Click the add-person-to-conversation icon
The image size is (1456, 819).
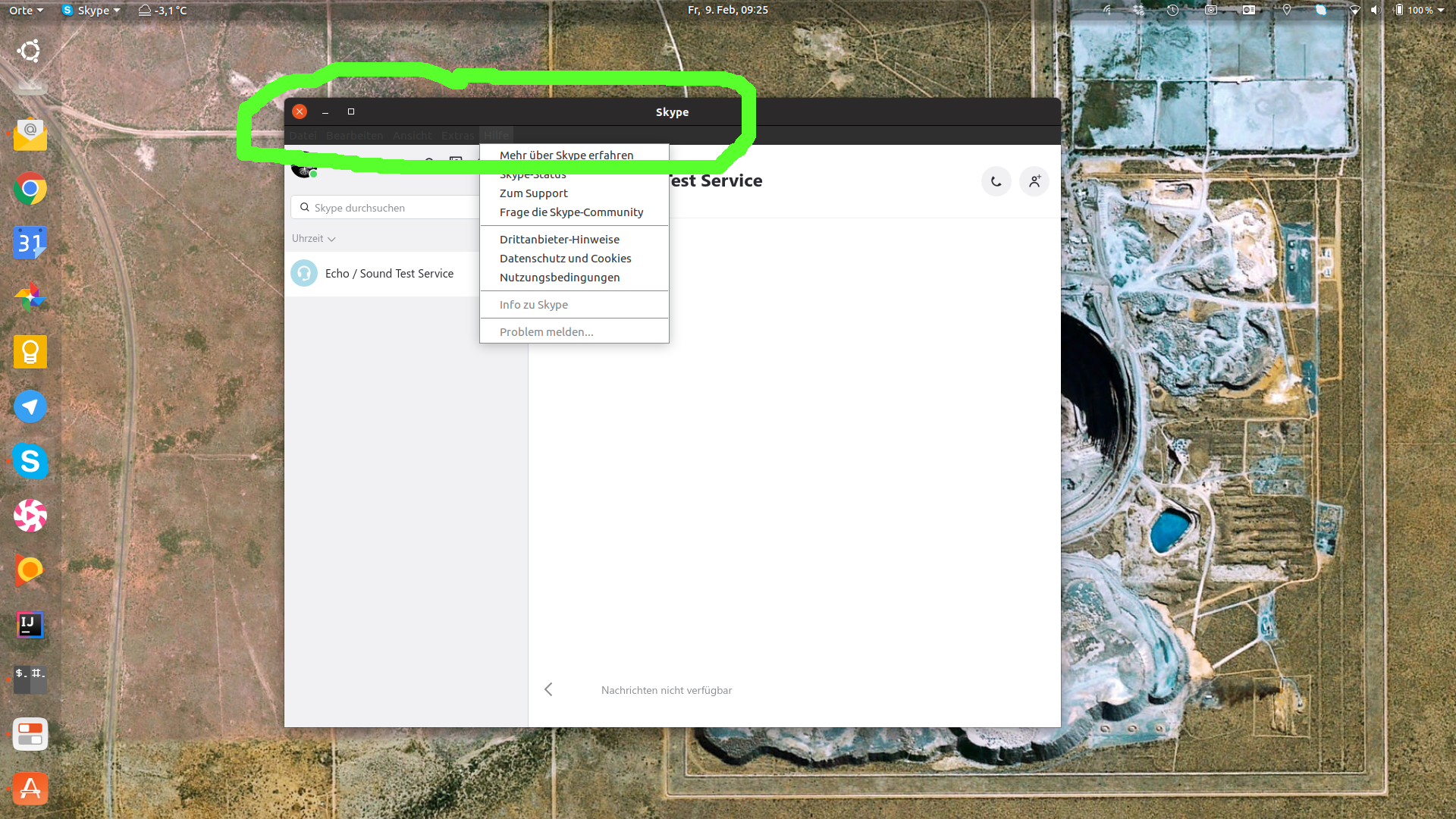pos(1034,181)
